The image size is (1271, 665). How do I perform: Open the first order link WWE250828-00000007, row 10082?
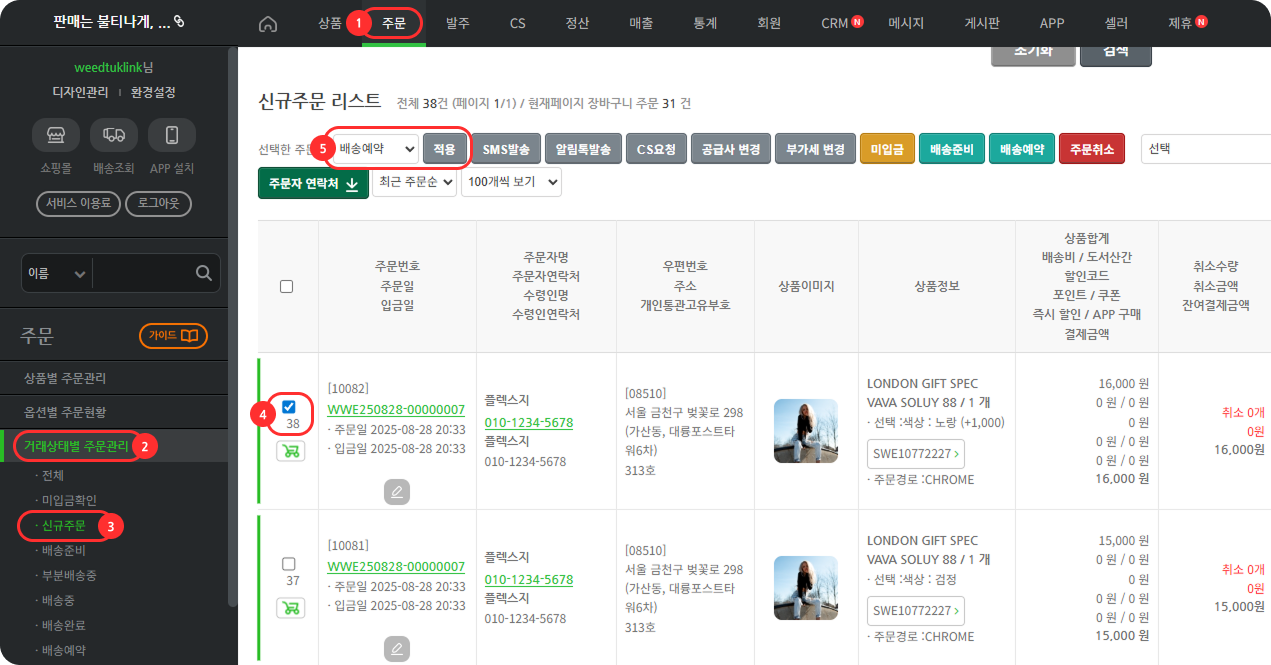(x=396, y=410)
